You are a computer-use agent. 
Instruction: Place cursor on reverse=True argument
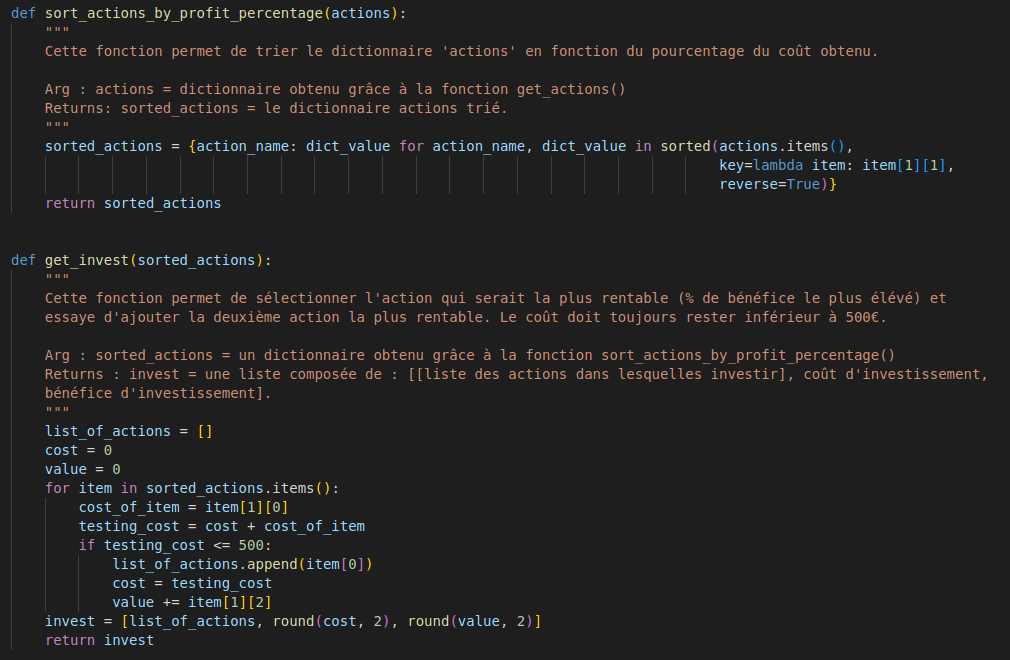(774, 184)
